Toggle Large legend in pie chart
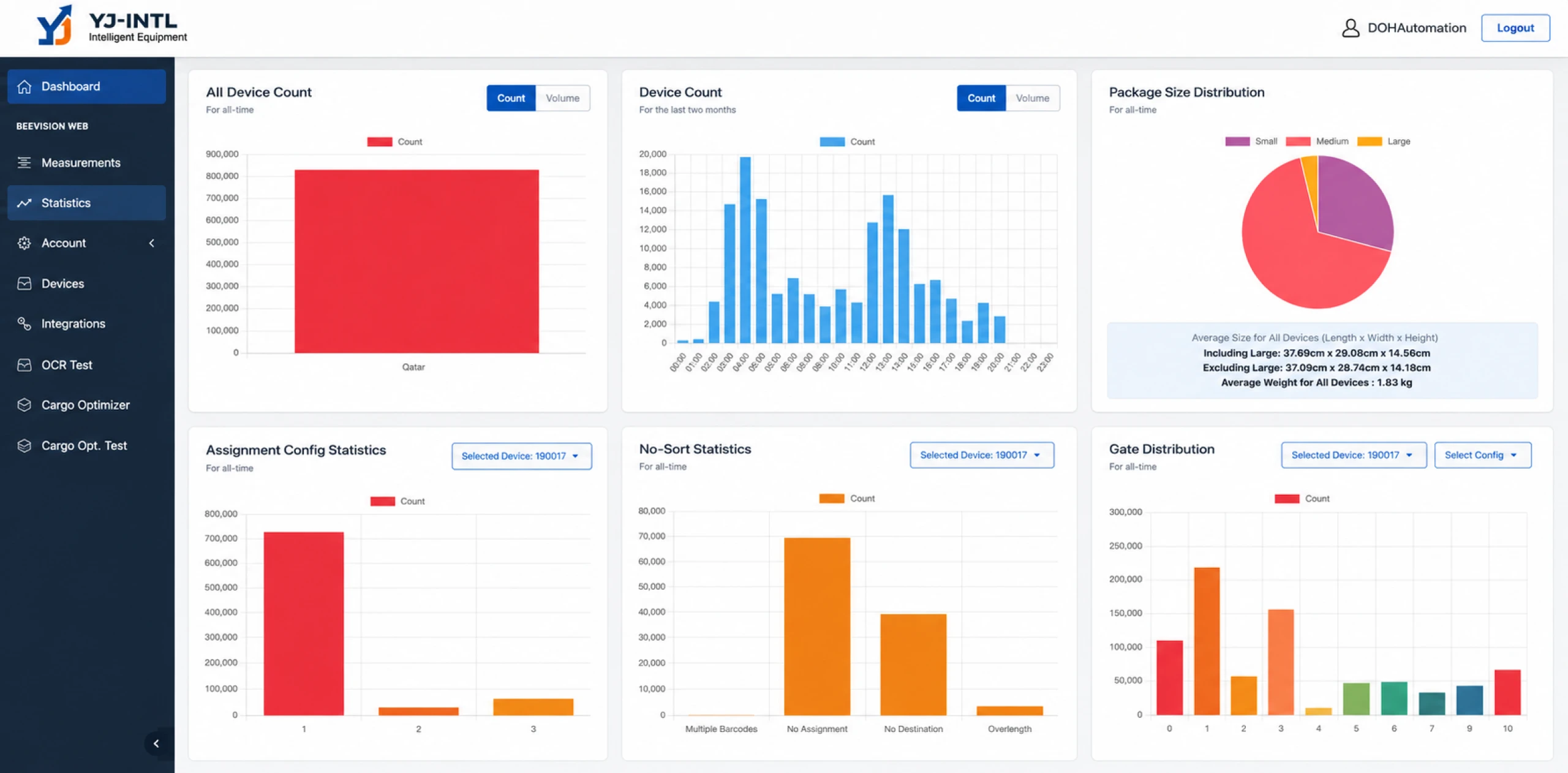Viewport: 1568px width, 773px height. 1384,141
